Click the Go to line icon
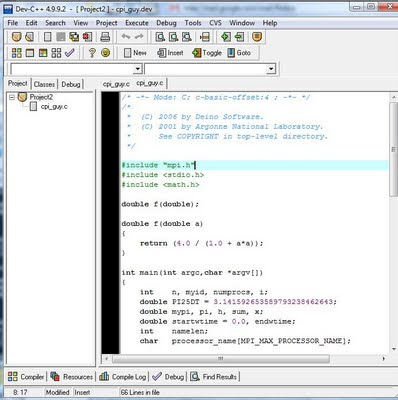The width and height of the screenshot is (398, 400). tap(205, 37)
